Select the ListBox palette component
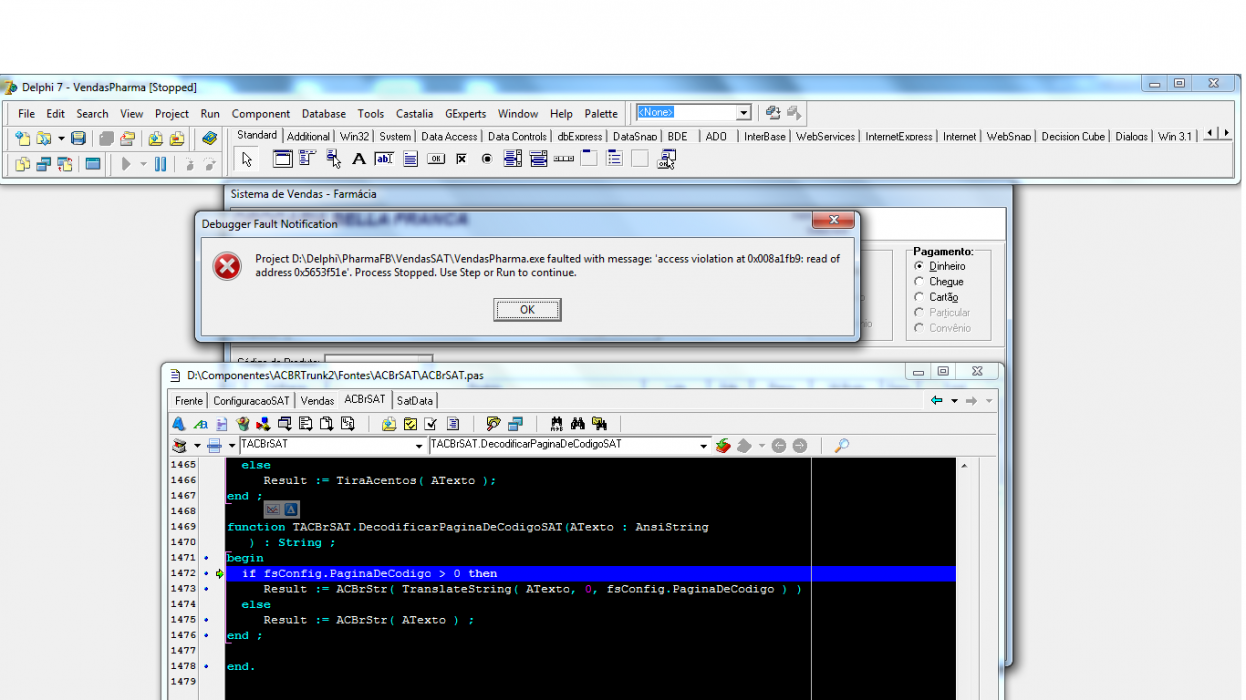The height and width of the screenshot is (700, 1246). point(513,158)
